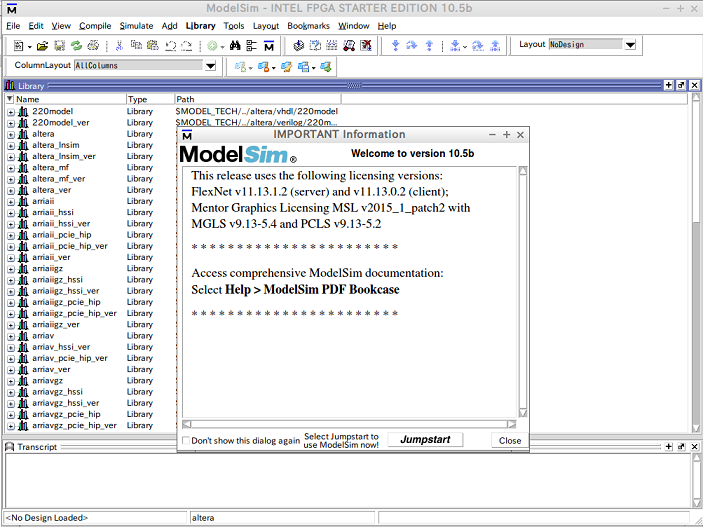The width and height of the screenshot is (703, 527).
Task: Expand the altera_lnsim library node
Action: coord(11,145)
